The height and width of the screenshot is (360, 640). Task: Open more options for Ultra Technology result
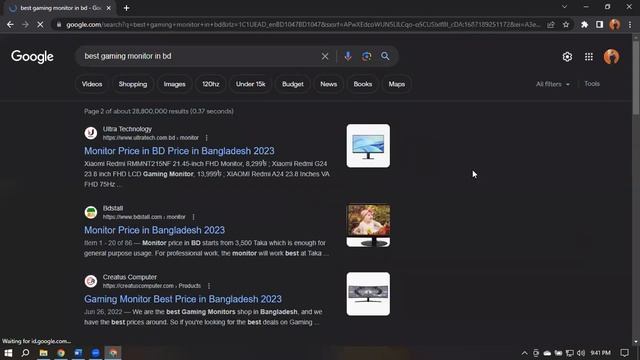tap(207, 138)
